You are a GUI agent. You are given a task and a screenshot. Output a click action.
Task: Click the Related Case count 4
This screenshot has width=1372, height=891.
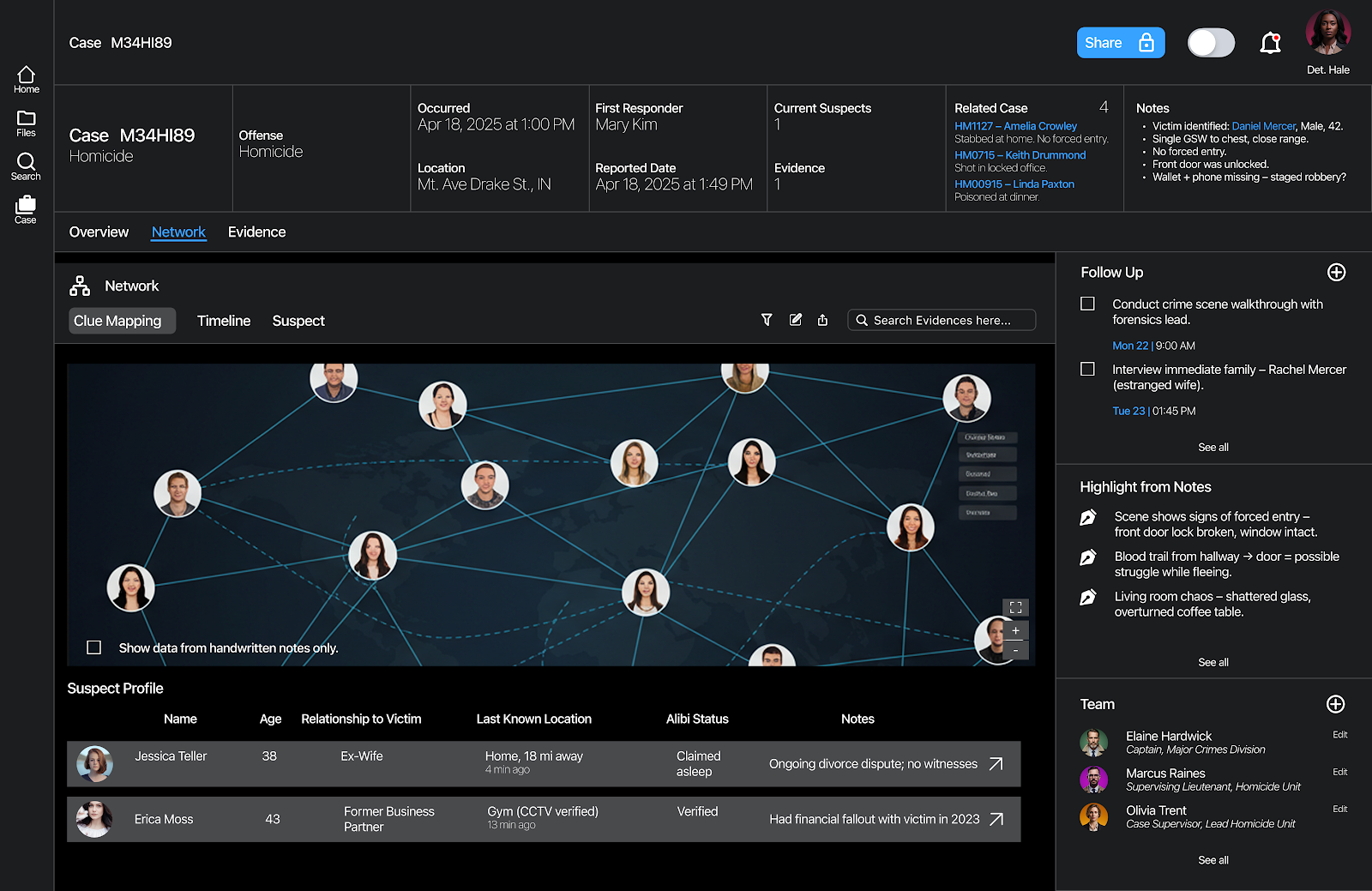click(x=1104, y=107)
